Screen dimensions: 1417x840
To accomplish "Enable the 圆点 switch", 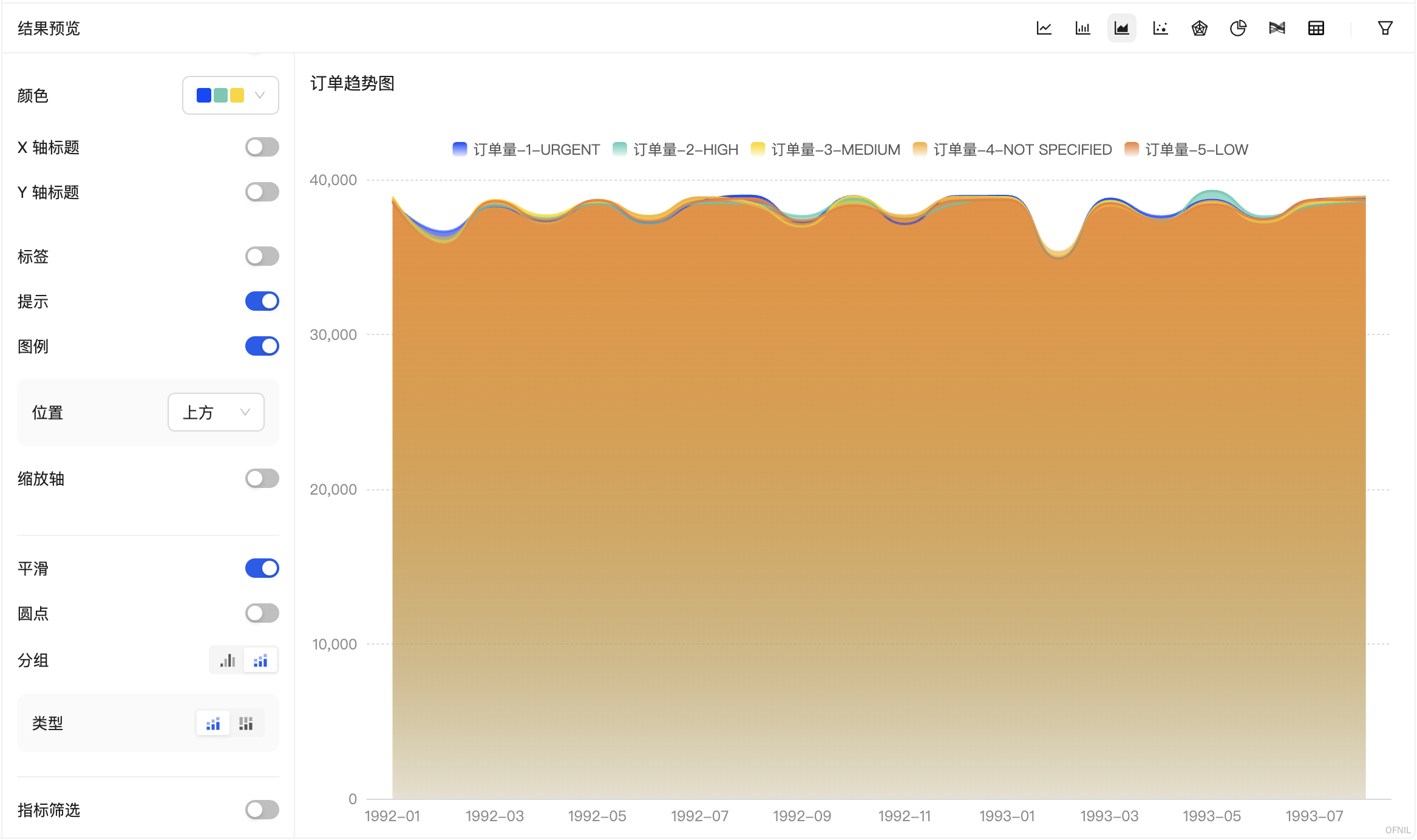I will pyautogui.click(x=262, y=613).
